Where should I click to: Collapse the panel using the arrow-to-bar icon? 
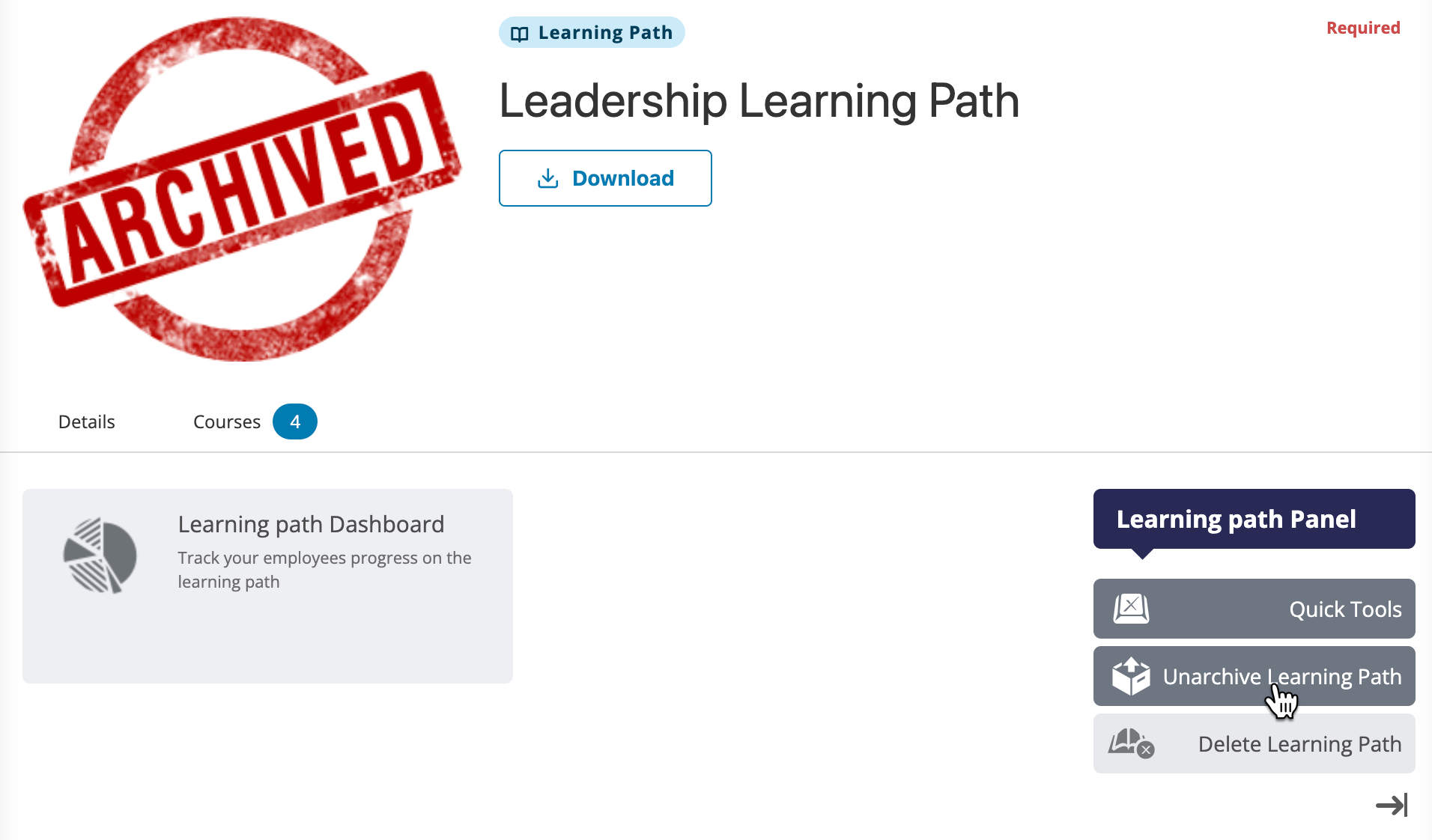(1392, 806)
